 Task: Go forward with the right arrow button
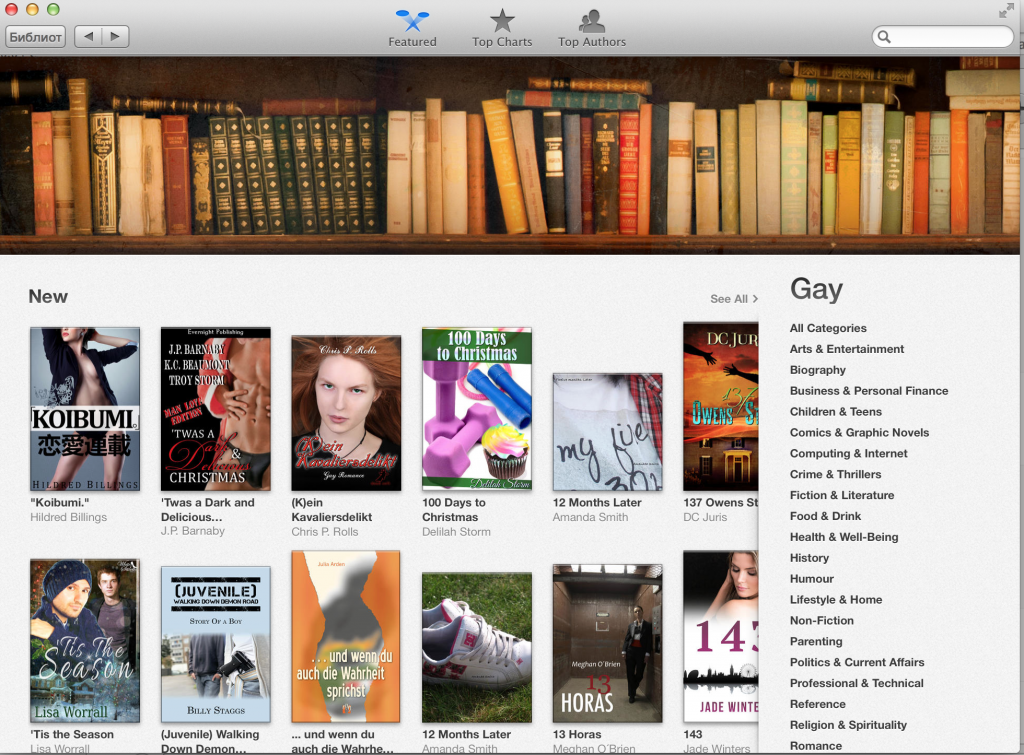coord(116,37)
